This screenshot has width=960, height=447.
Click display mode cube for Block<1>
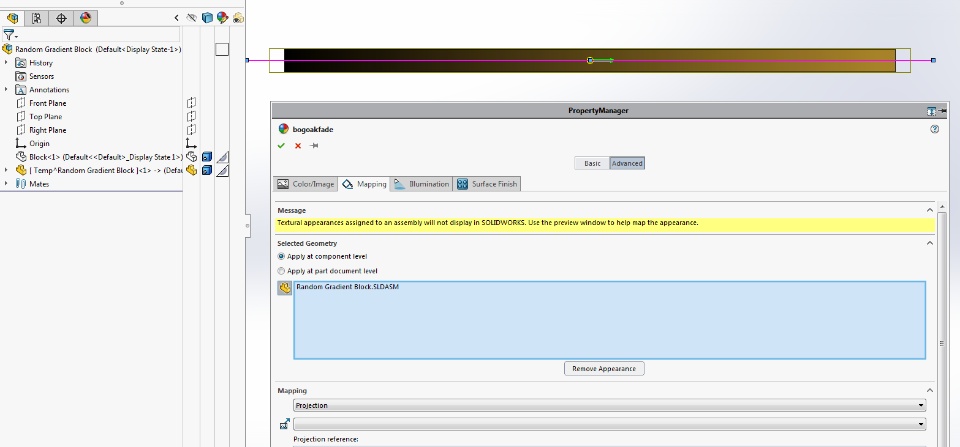(x=207, y=157)
